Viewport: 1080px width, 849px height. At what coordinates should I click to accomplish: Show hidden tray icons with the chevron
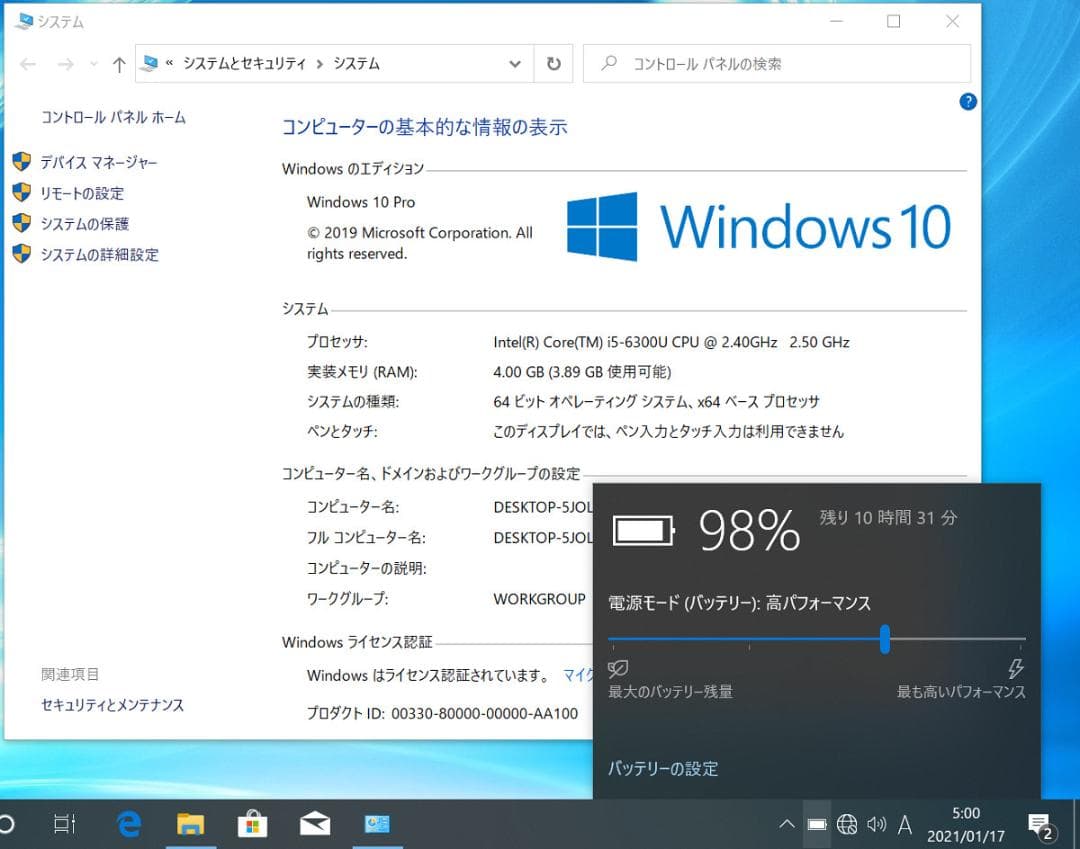(787, 824)
